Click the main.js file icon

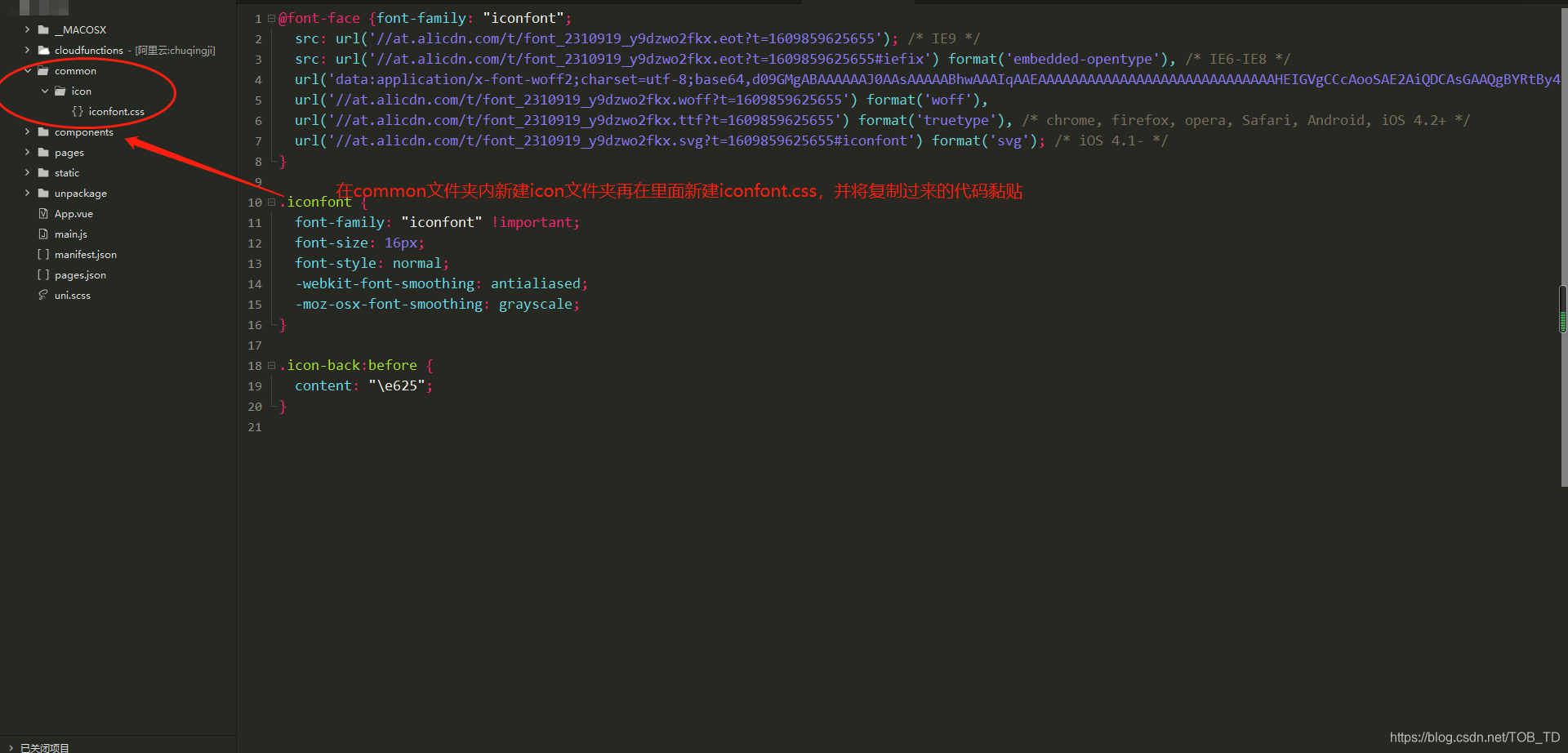point(43,234)
